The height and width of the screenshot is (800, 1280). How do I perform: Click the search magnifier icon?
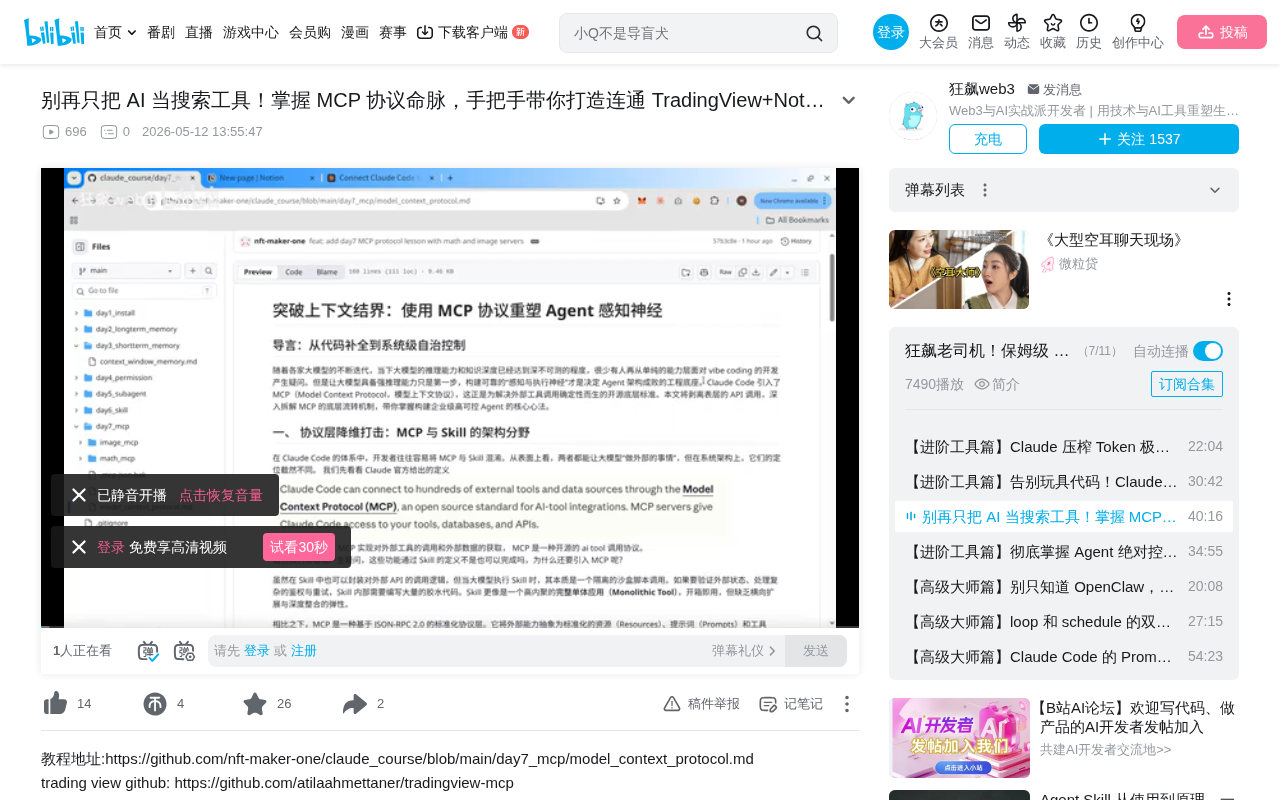coord(814,33)
